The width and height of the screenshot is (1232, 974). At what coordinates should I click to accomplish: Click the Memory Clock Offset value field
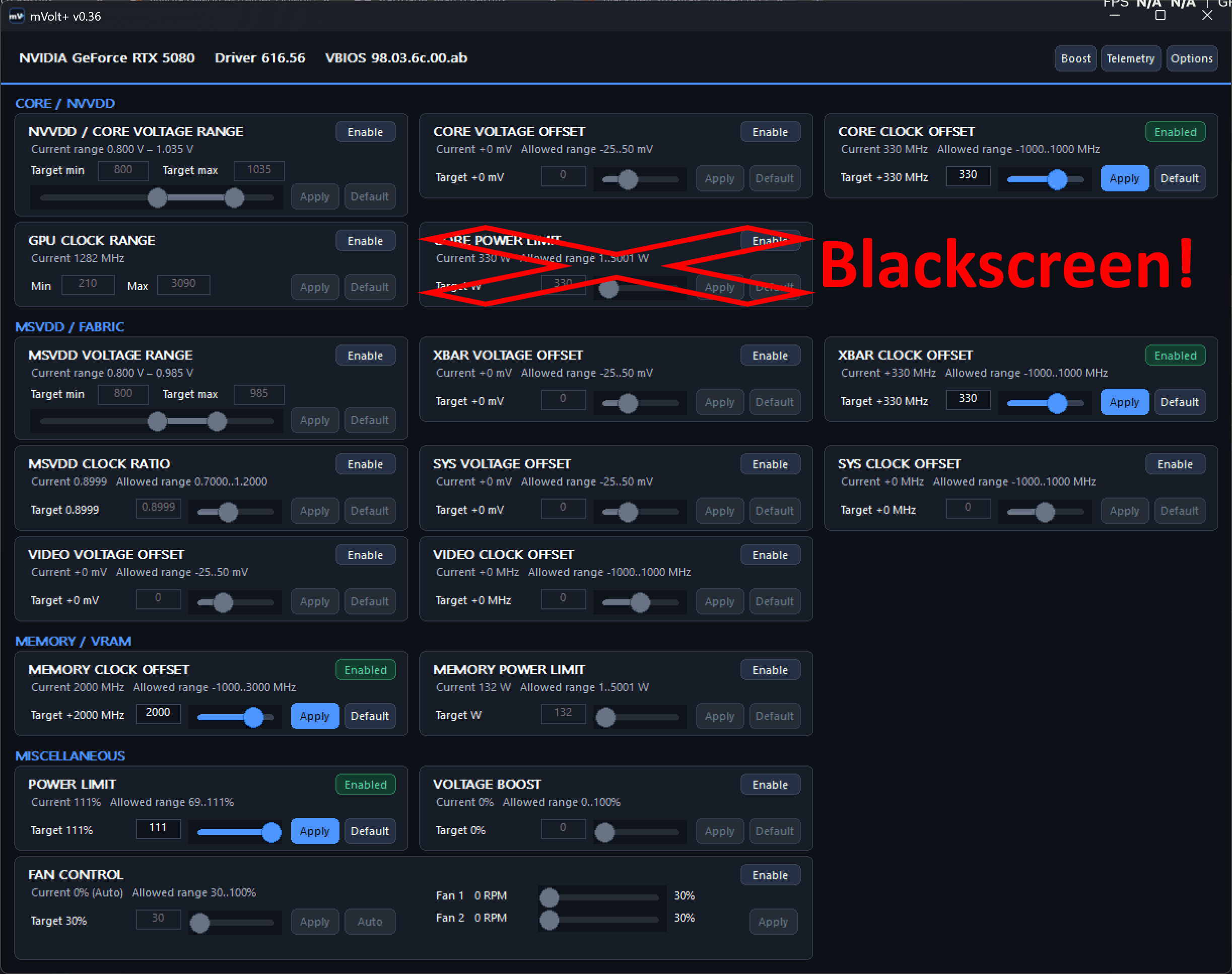[x=159, y=714]
